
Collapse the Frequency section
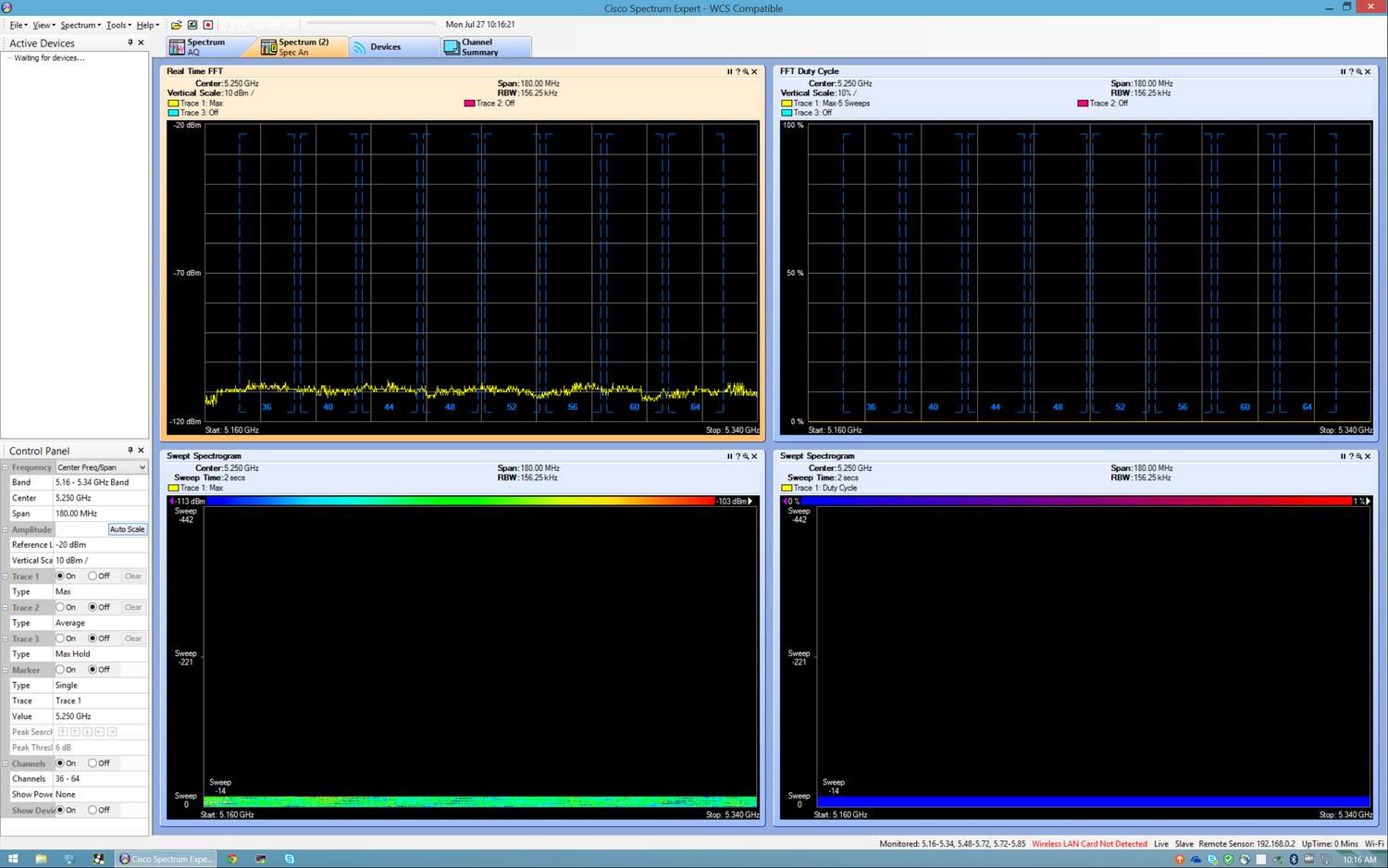(5, 467)
